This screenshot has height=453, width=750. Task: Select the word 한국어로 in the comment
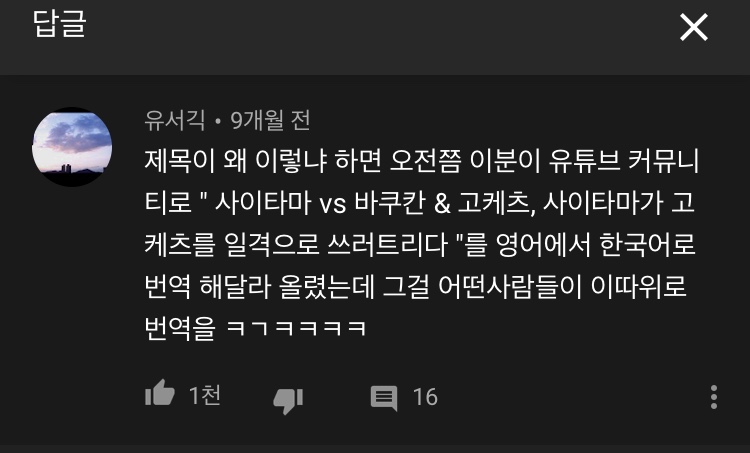[647, 244]
